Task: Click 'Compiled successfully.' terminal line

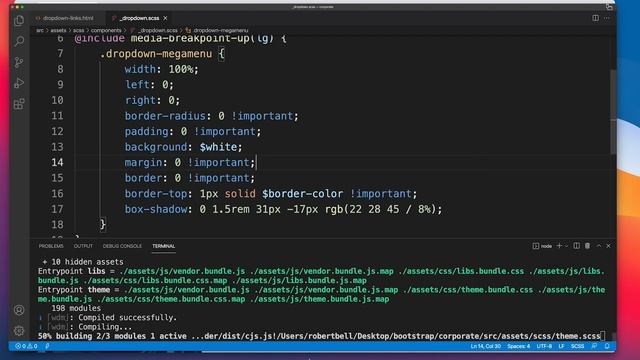Action: (127, 318)
